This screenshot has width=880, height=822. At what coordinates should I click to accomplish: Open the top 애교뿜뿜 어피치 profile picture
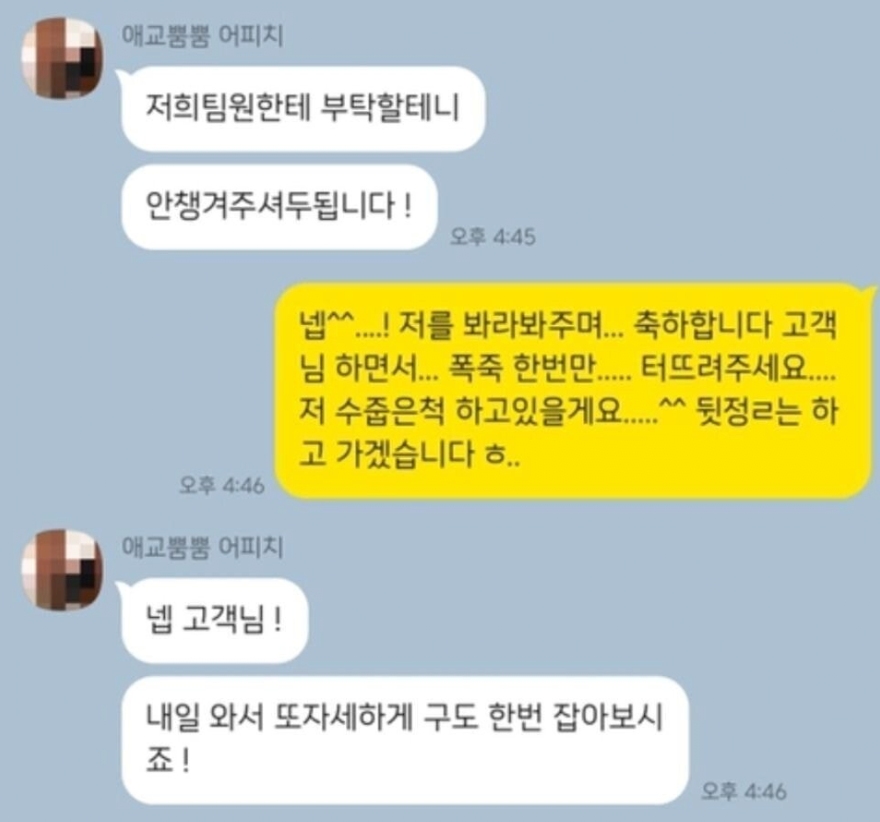click(62, 58)
